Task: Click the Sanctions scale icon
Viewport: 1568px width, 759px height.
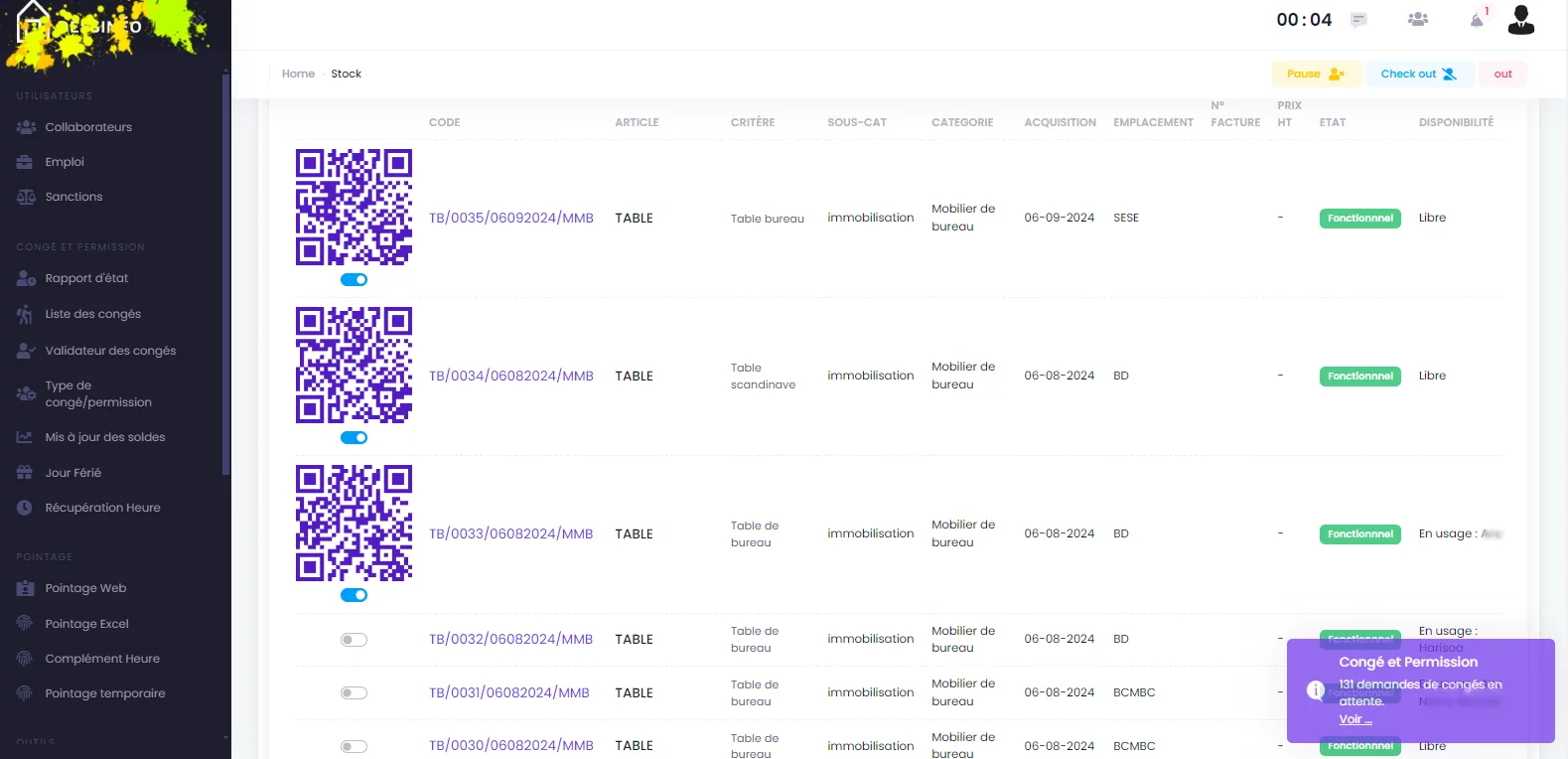Action: pos(26,197)
